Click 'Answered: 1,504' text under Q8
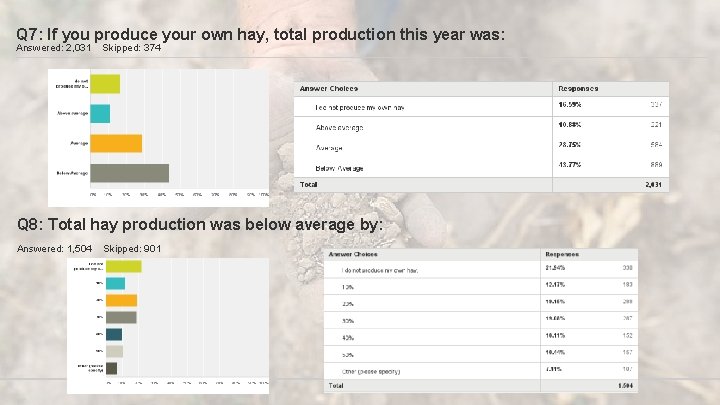The width and height of the screenshot is (720, 405). [x=55, y=248]
